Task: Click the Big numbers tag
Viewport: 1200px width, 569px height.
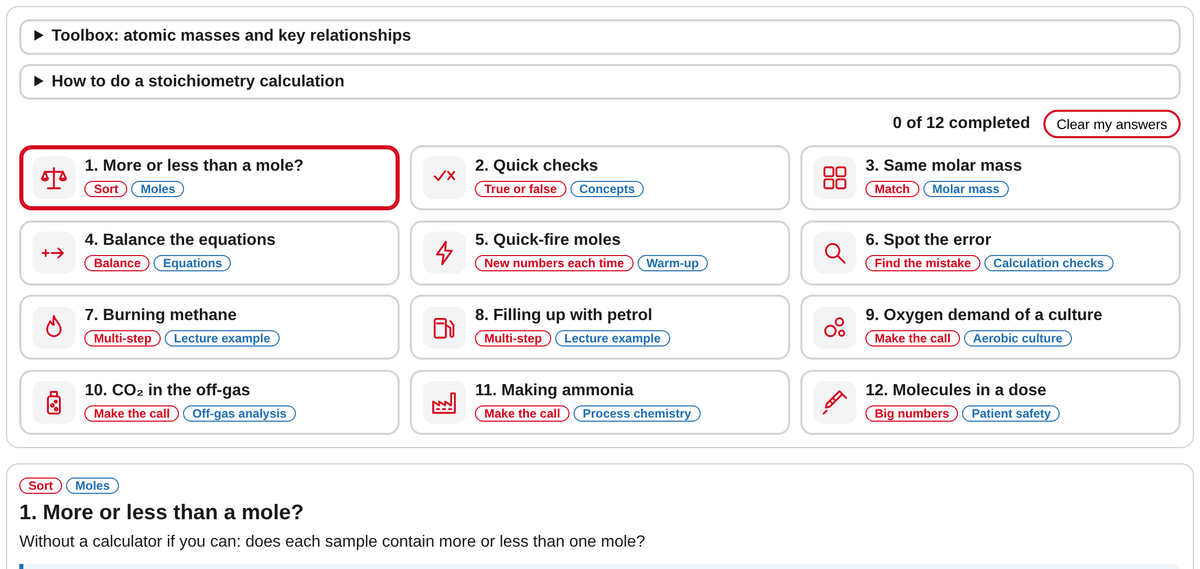Action: coord(912,413)
